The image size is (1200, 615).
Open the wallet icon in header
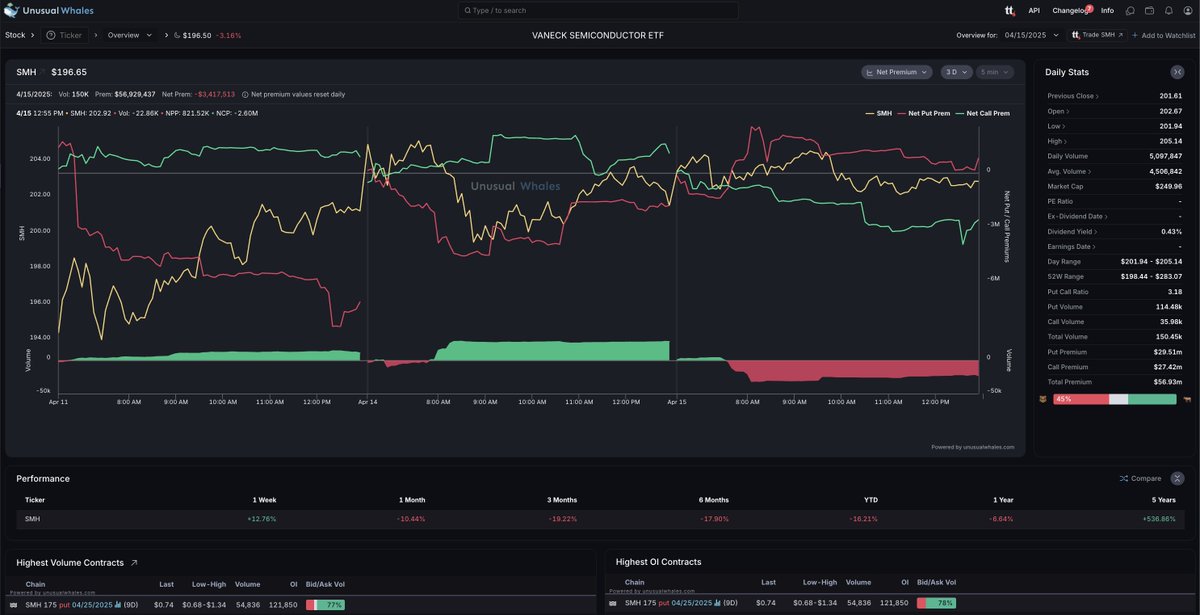1149,10
